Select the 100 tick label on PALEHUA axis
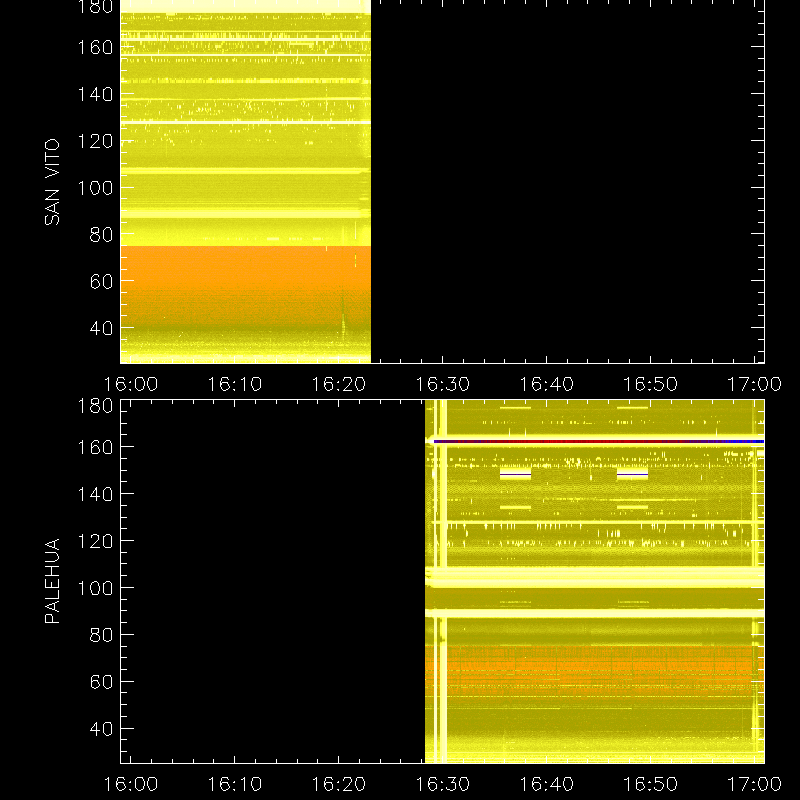 (95, 588)
